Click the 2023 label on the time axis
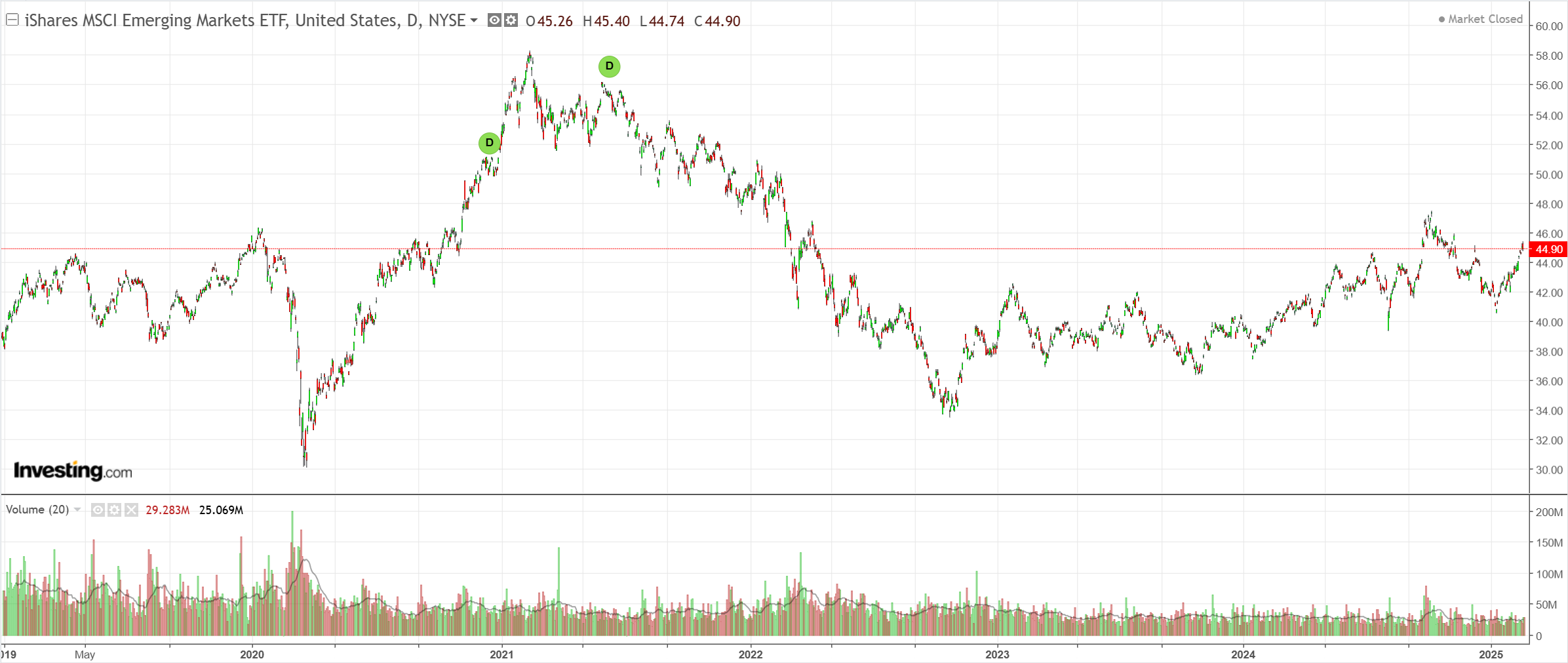 [997, 654]
